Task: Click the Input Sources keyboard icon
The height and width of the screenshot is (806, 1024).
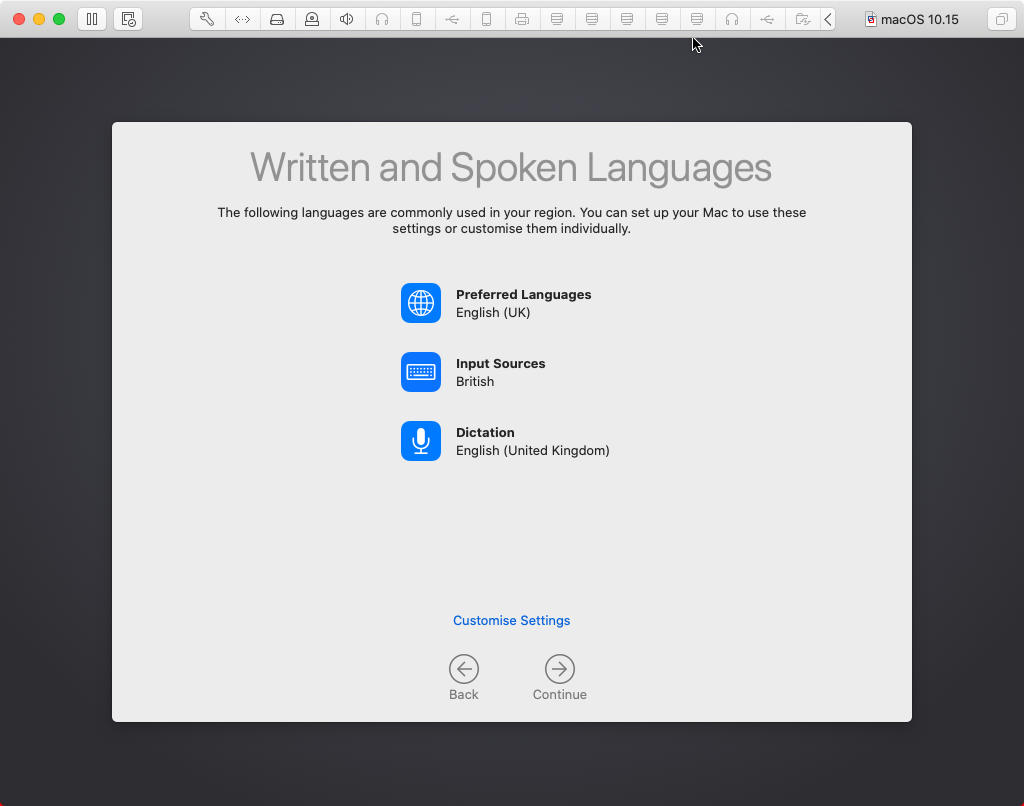Action: click(x=420, y=372)
